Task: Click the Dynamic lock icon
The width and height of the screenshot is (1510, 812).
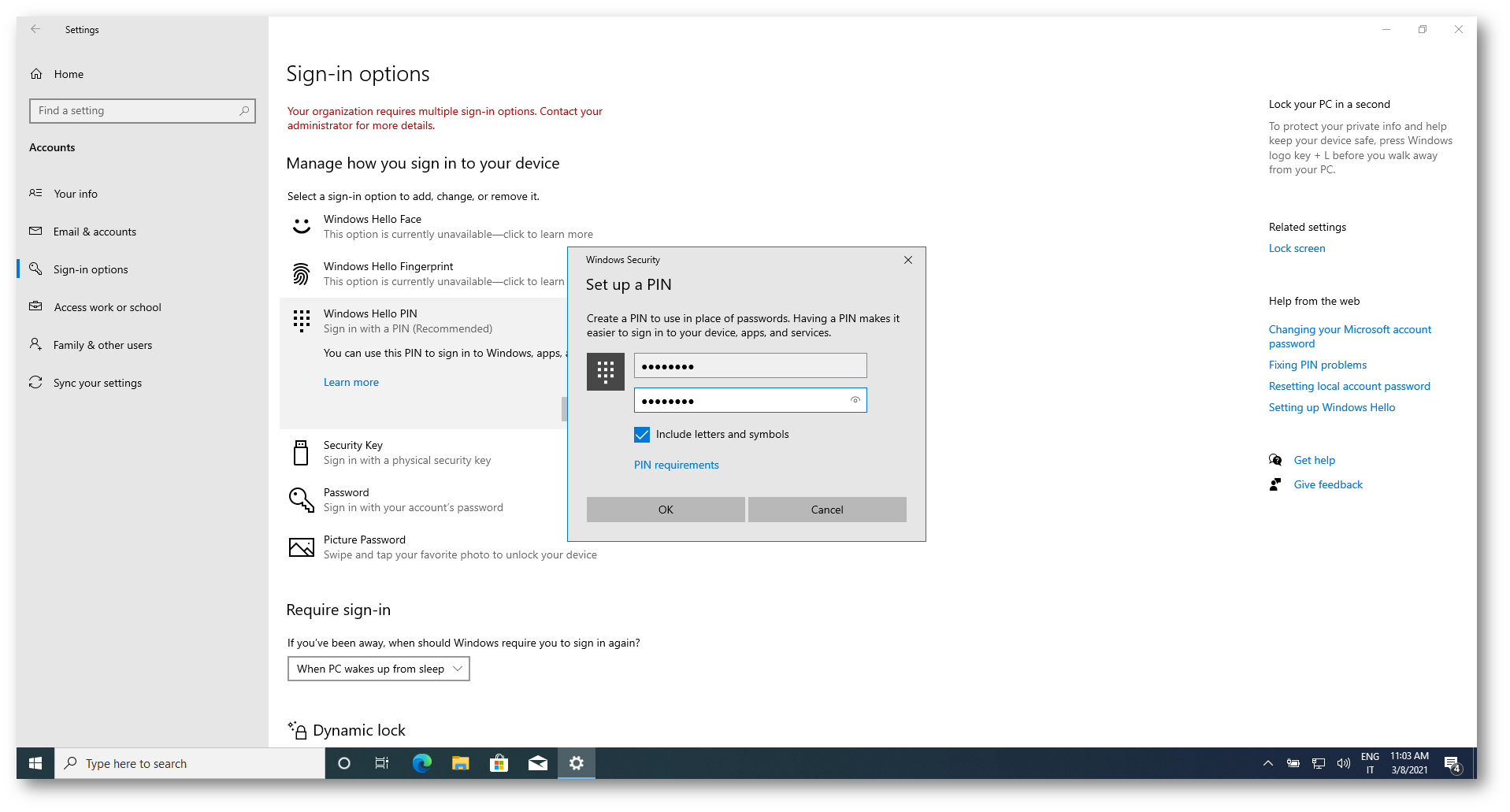Action: pyautogui.click(x=297, y=730)
